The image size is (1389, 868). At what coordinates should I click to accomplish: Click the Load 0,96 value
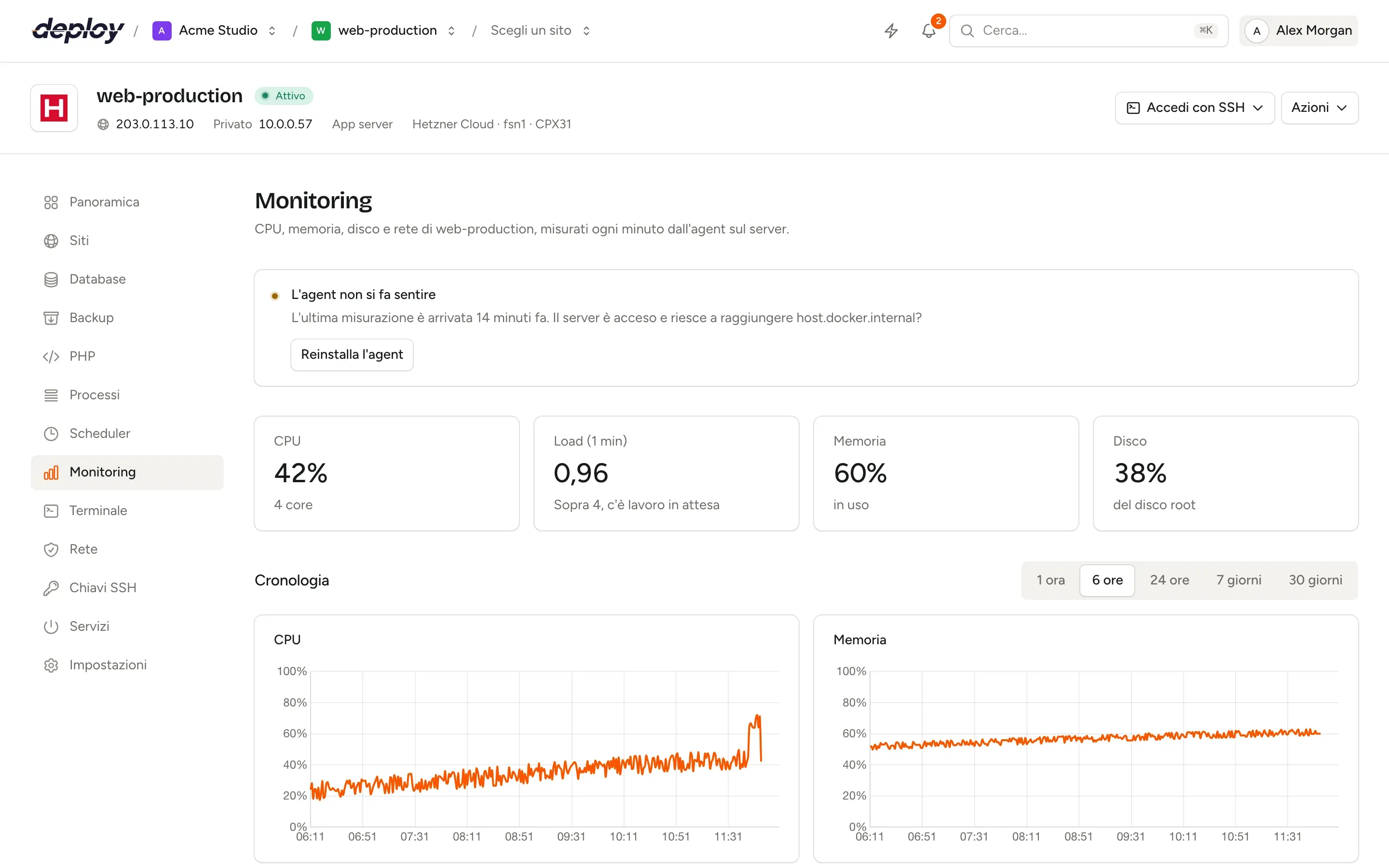click(x=580, y=473)
